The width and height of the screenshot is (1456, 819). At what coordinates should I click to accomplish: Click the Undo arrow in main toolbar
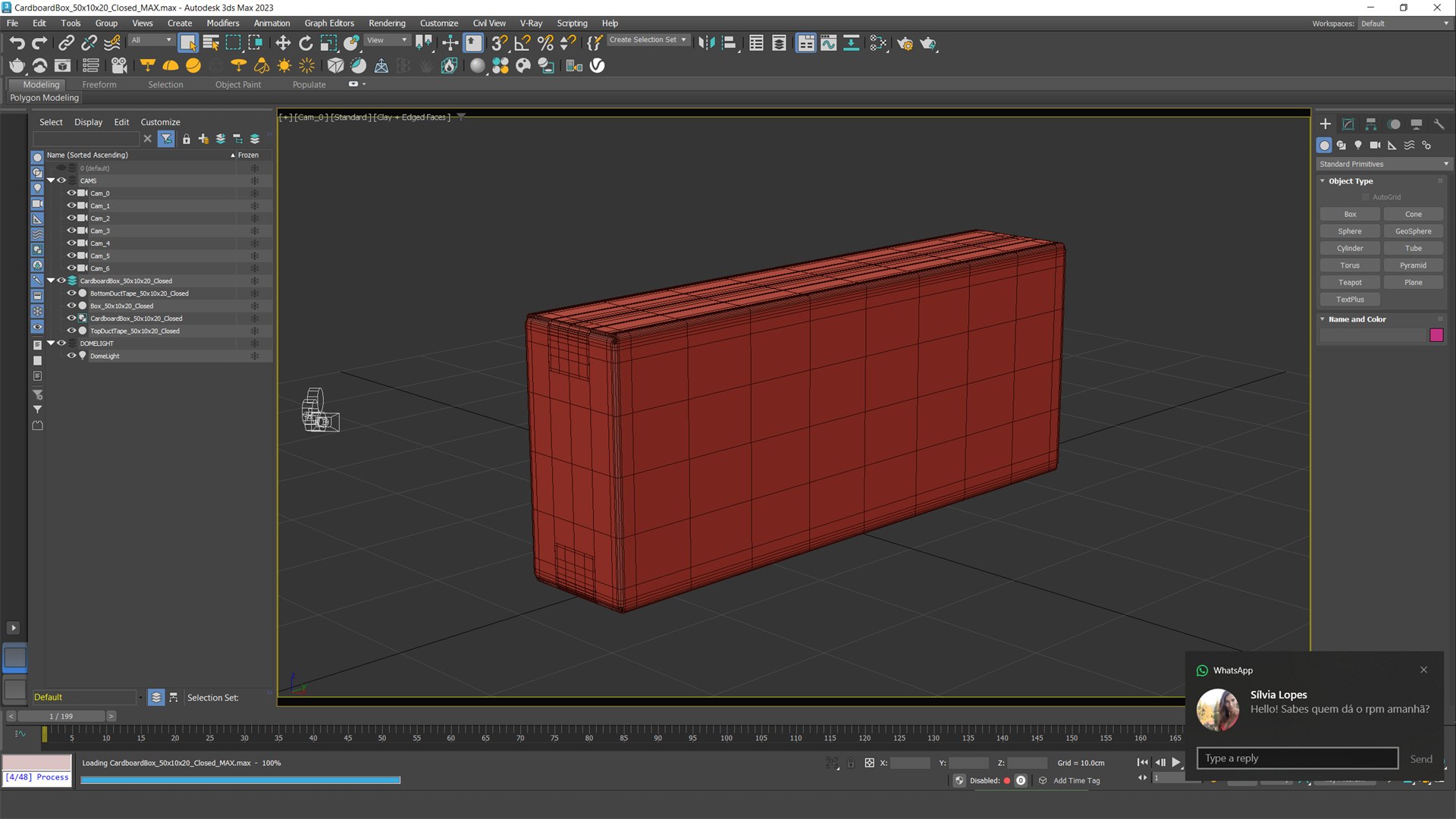17,43
